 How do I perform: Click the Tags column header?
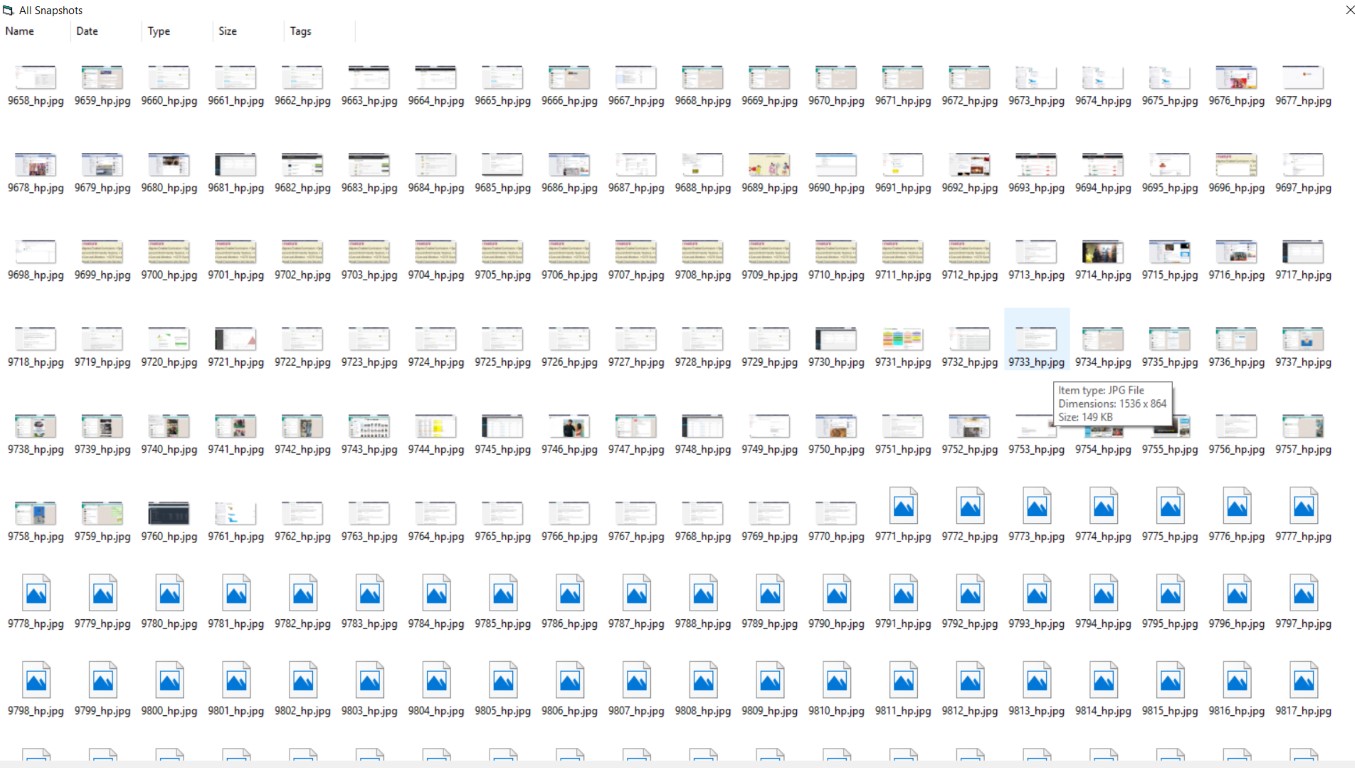[300, 31]
